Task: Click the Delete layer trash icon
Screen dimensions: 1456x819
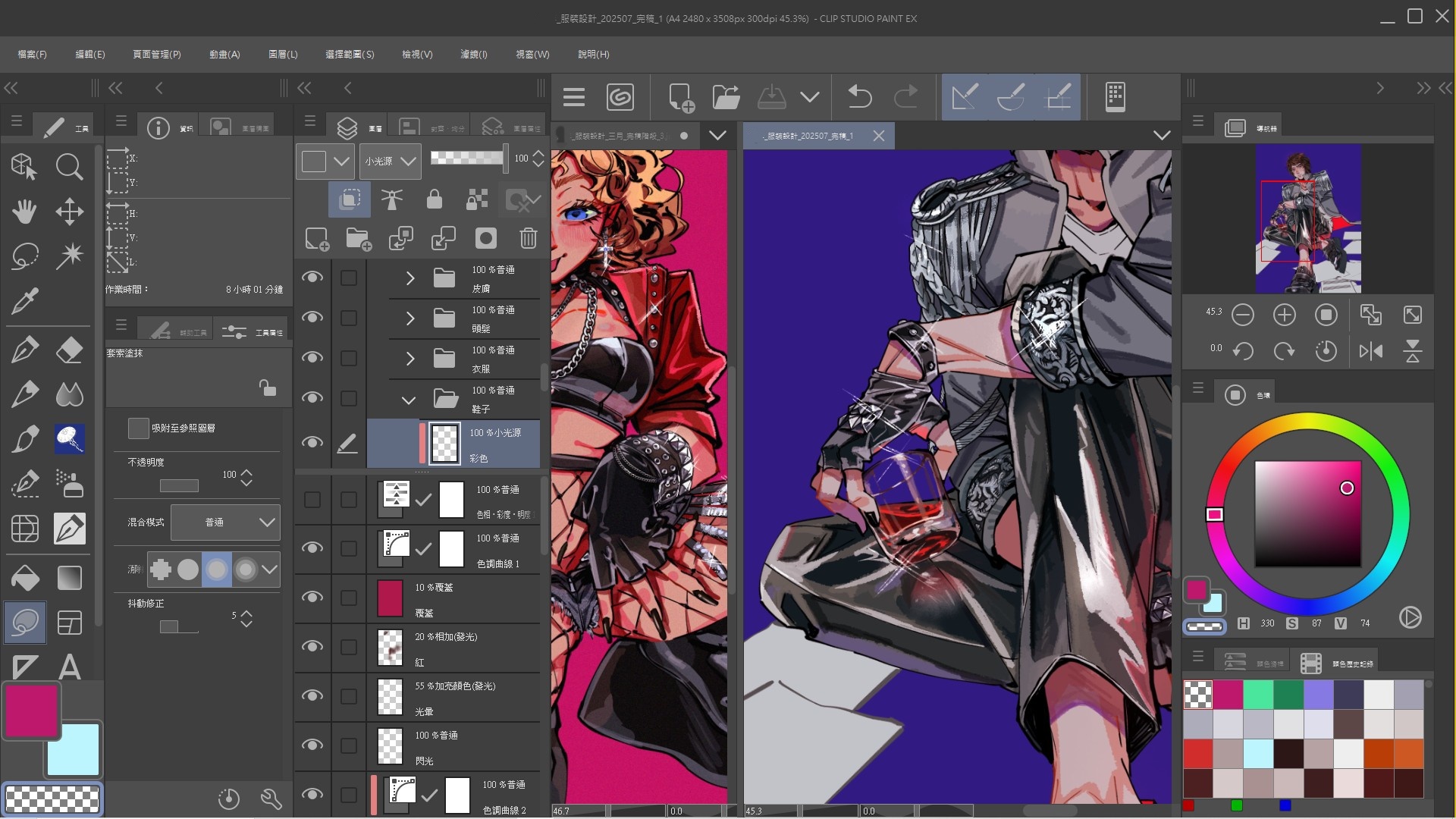Action: pos(529,239)
